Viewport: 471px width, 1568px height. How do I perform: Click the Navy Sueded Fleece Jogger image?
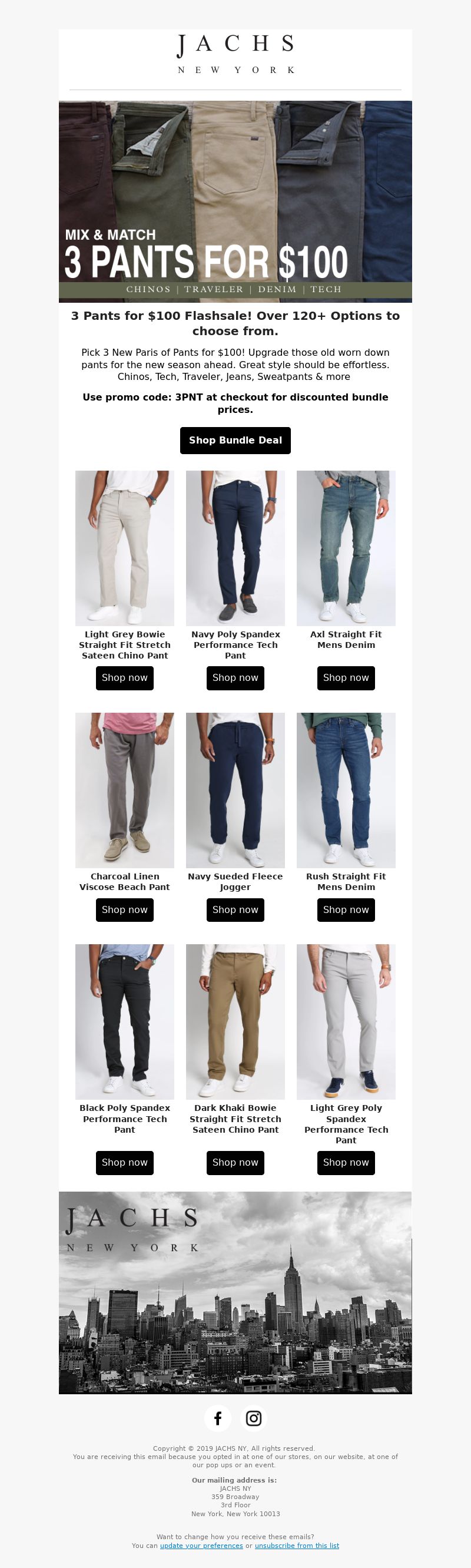pyautogui.click(x=235, y=790)
